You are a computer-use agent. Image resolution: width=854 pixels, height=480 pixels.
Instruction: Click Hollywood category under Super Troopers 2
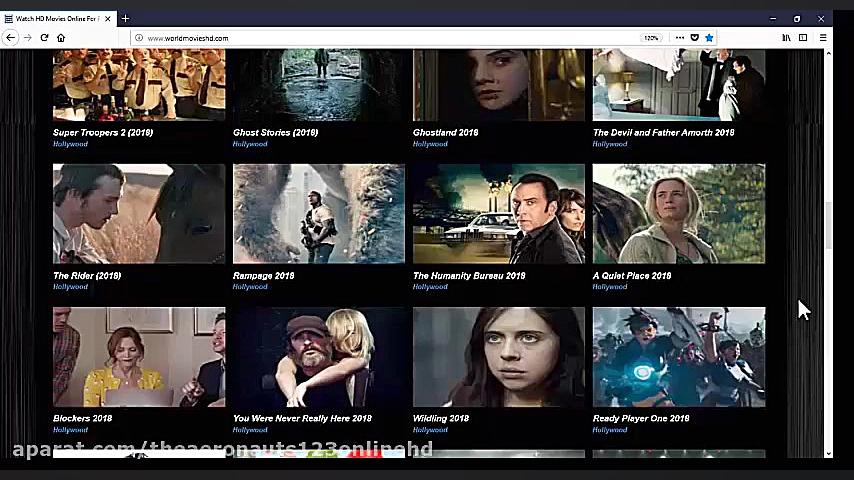click(70, 144)
